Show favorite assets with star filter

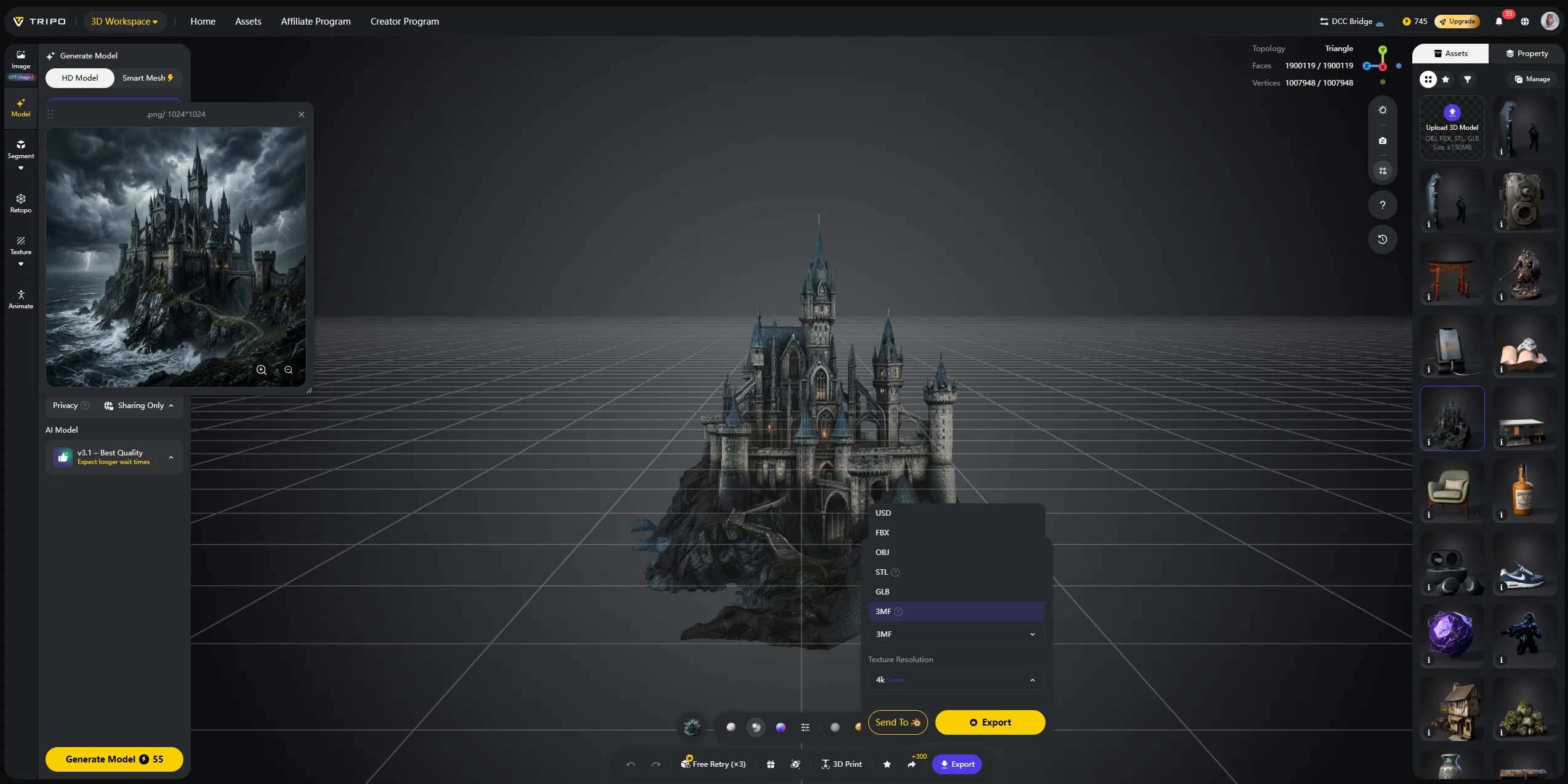tap(1446, 79)
